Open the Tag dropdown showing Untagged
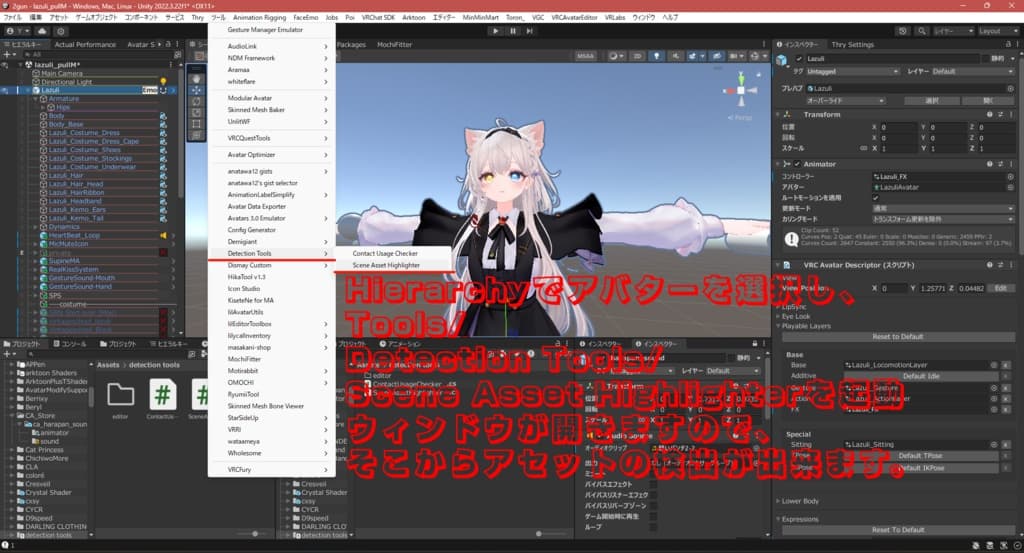Viewport: 1024px width, 553px height. pos(852,72)
